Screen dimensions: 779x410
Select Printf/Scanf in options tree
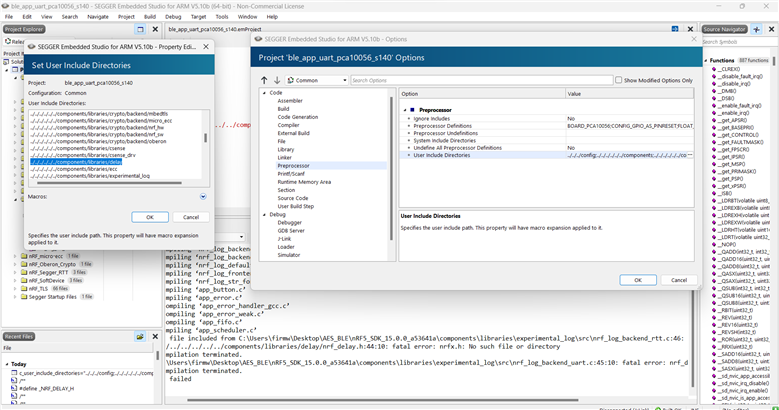pos(291,174)
